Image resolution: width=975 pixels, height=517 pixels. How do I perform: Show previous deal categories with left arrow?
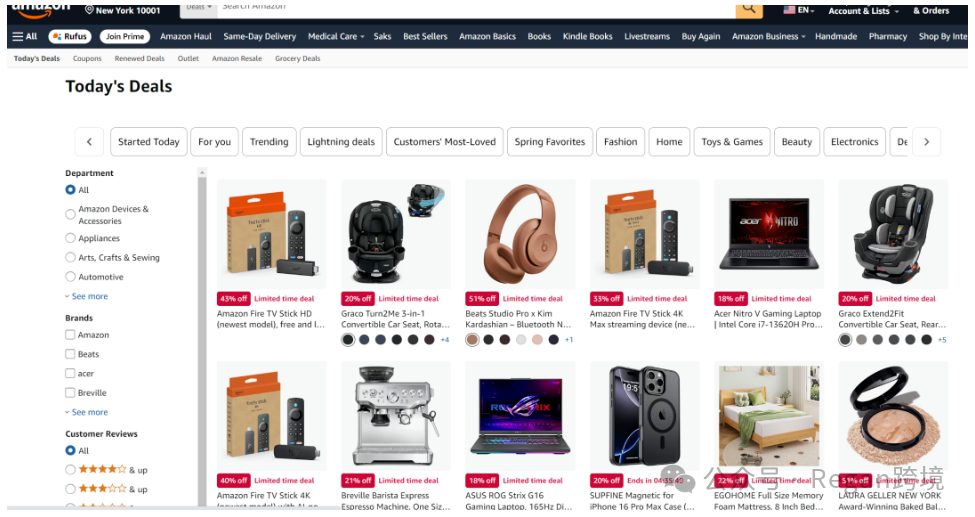coord(90,142)
